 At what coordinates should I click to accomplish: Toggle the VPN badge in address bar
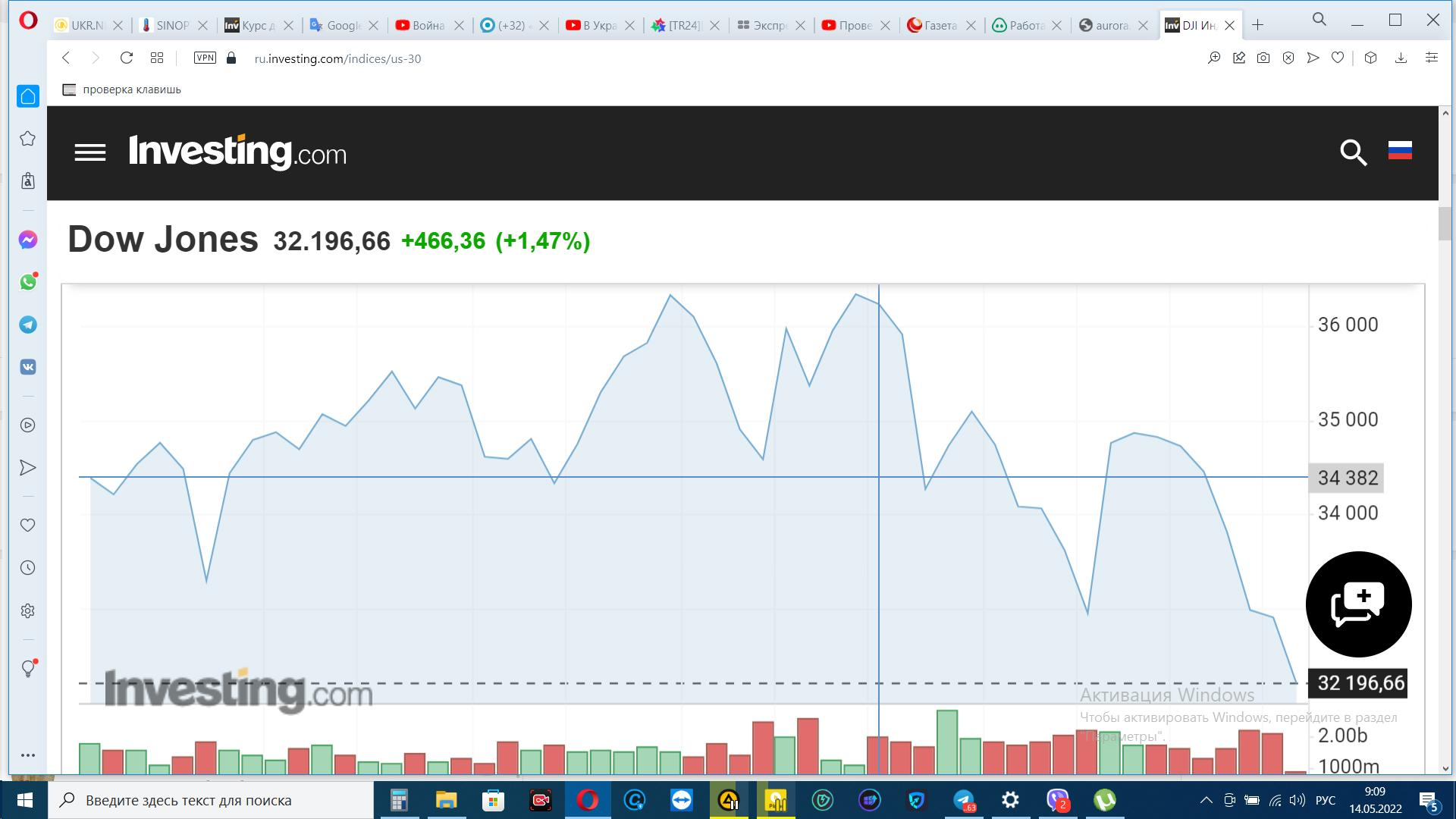click(205, 58)
